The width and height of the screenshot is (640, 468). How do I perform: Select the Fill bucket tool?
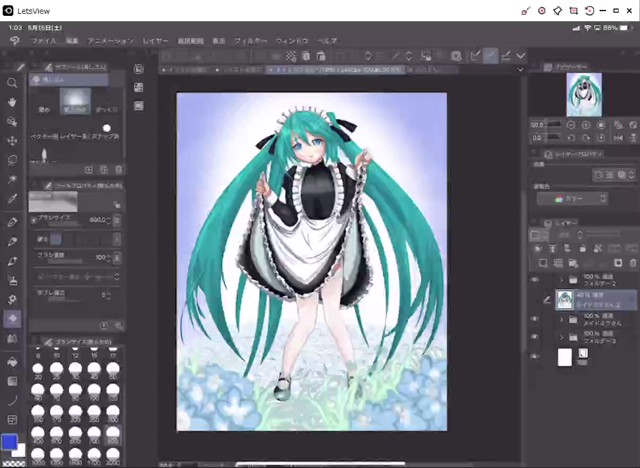coord(12,362)
